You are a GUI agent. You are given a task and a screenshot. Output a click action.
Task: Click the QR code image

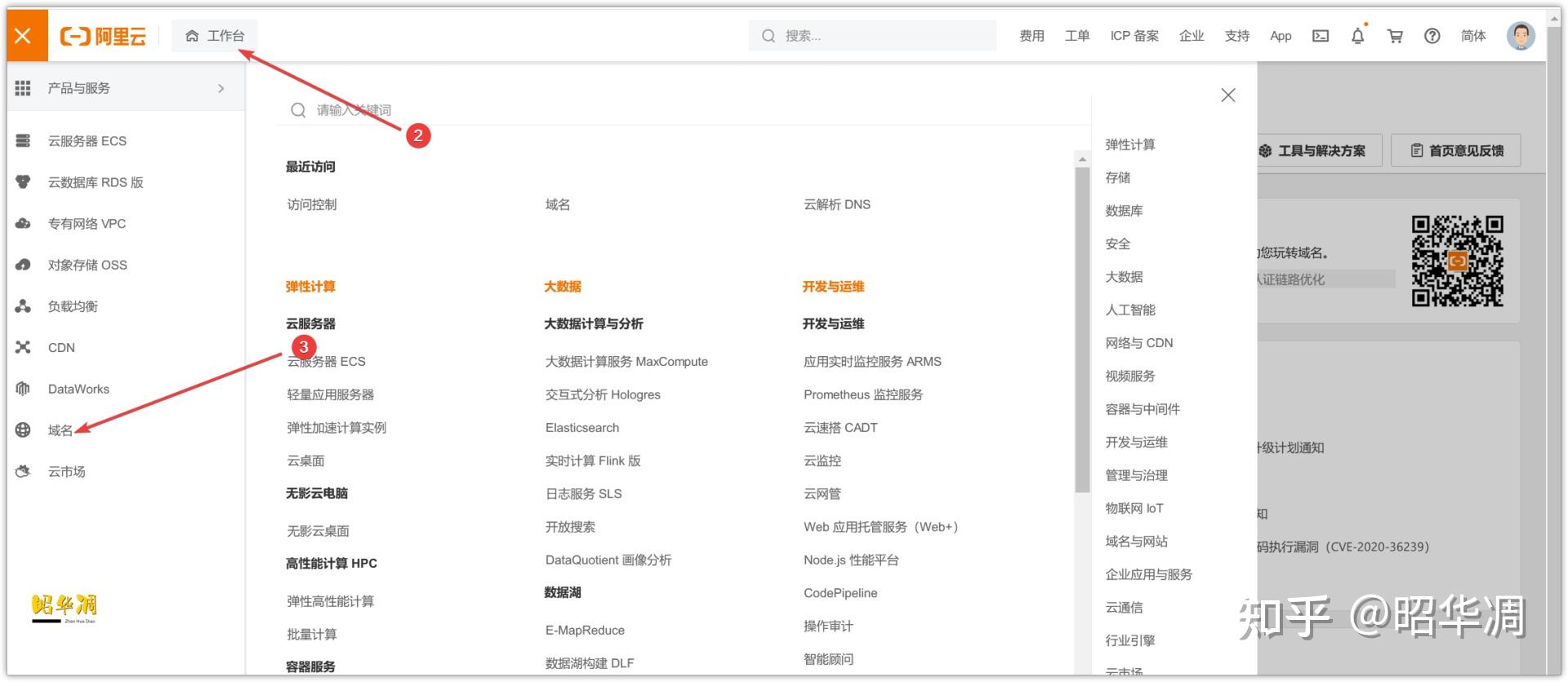(x=1458, y=261)
